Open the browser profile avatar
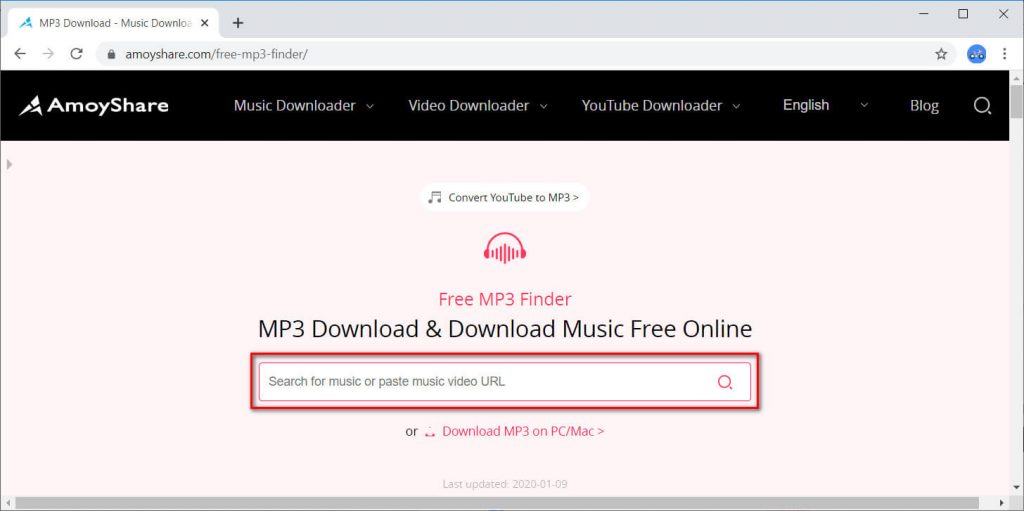This screenshot has width=1024, height=511. [x=976, y=54]
